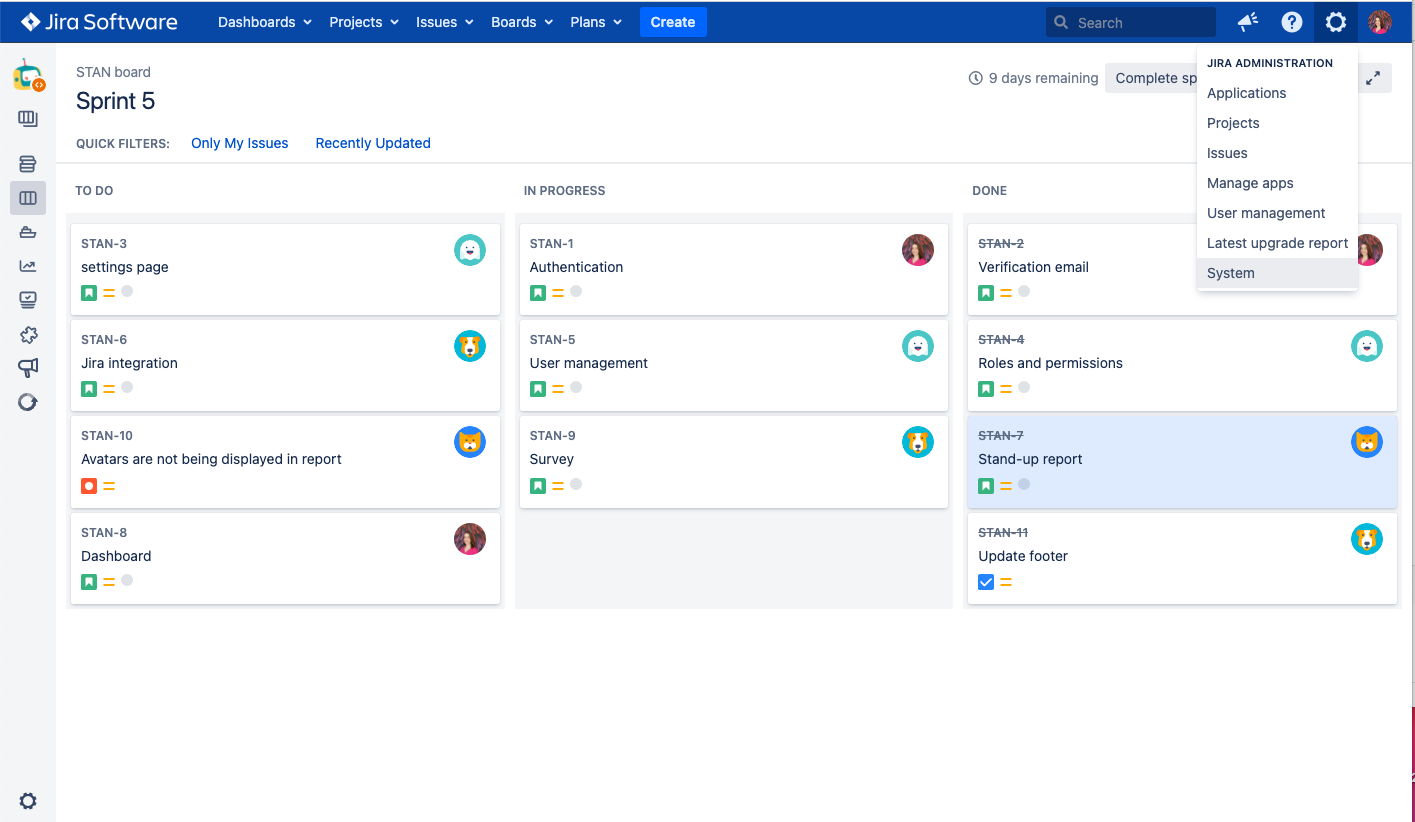Click the blue task checkbox icon on STAN-11

point(986,582)
